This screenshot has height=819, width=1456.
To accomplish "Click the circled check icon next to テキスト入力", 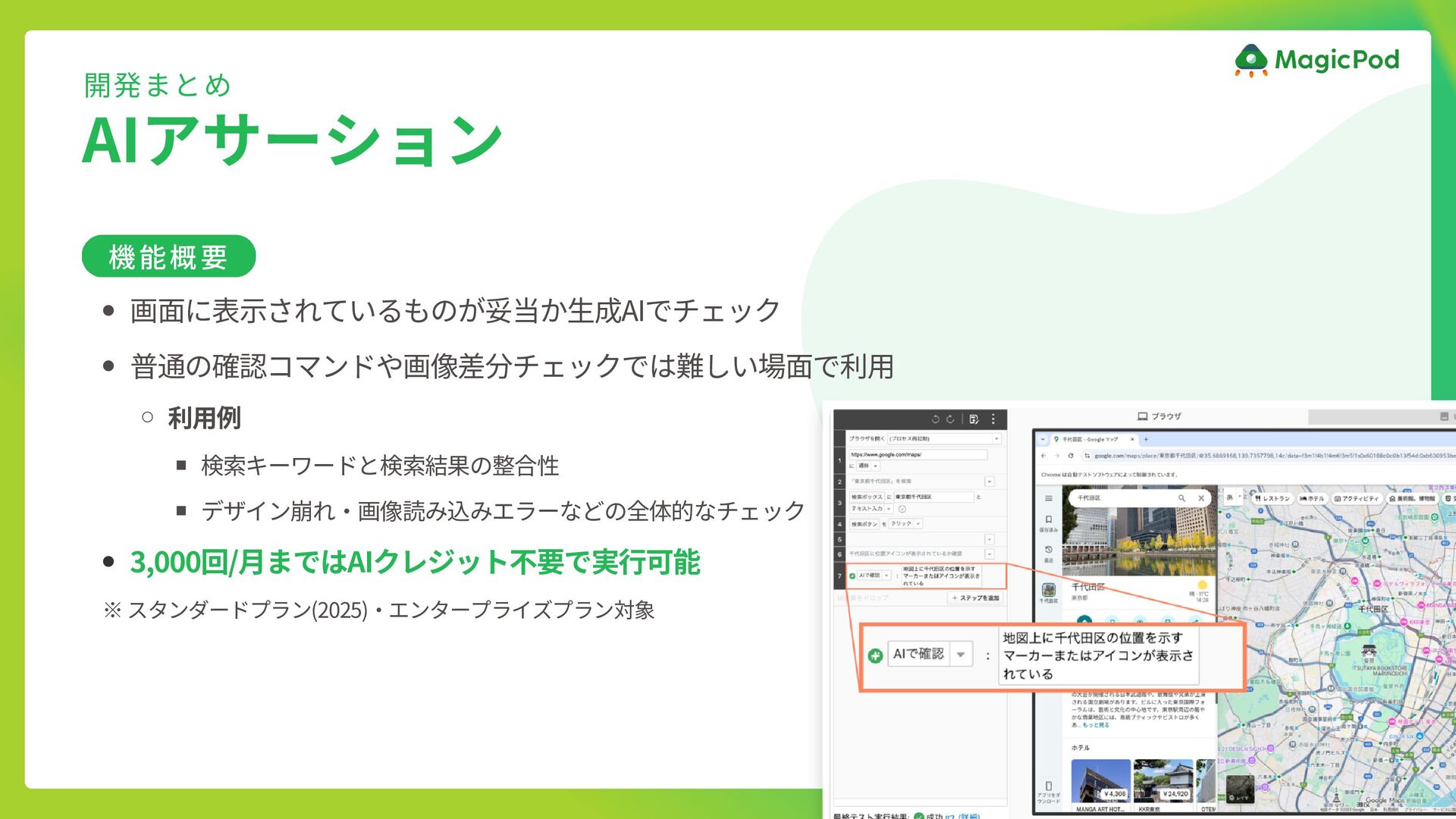I will click(902, 509).
